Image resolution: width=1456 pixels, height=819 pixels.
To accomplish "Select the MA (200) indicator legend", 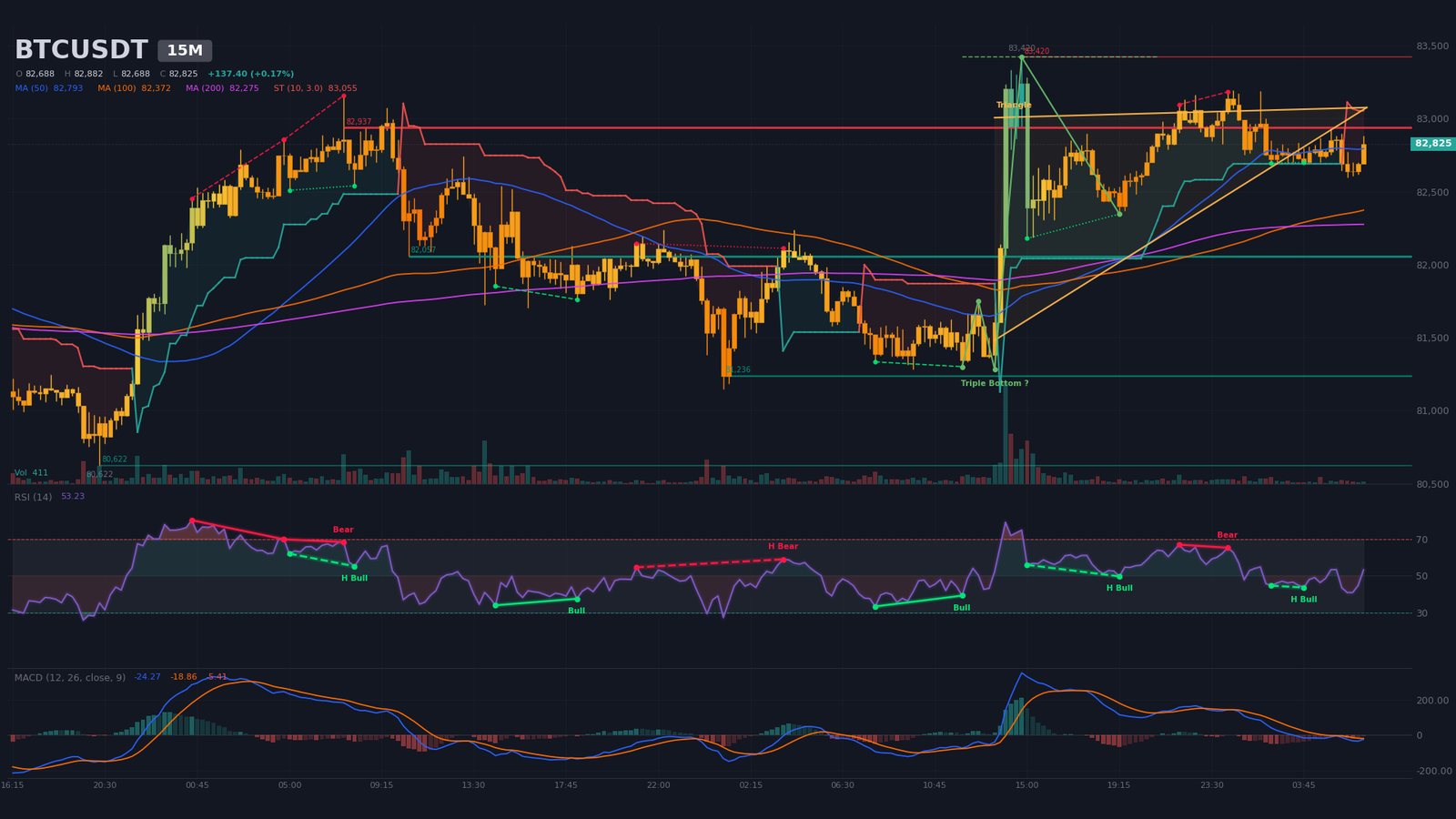I will (222, 88).
